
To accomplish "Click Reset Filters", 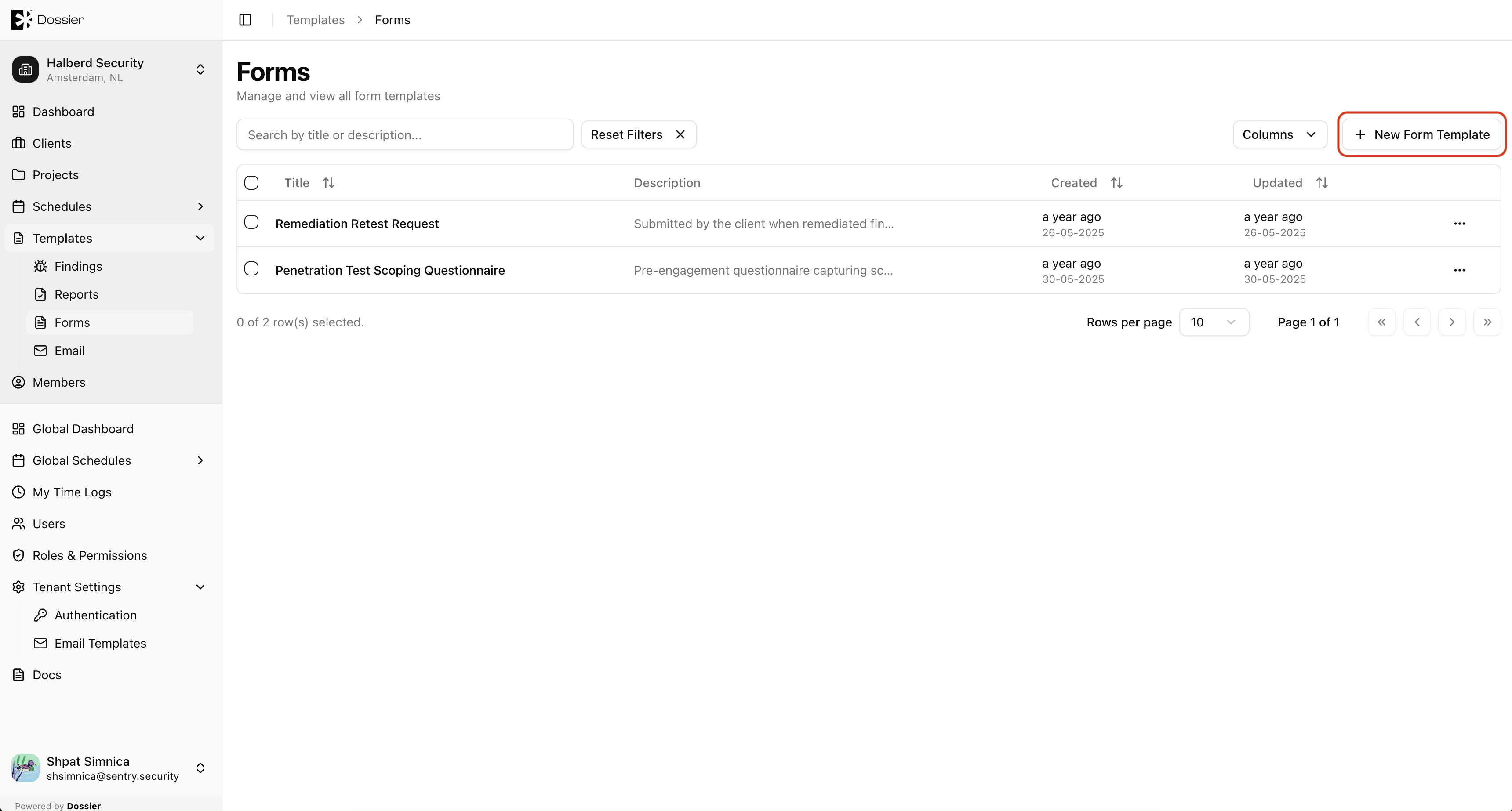I will click(x=639, y=134).
